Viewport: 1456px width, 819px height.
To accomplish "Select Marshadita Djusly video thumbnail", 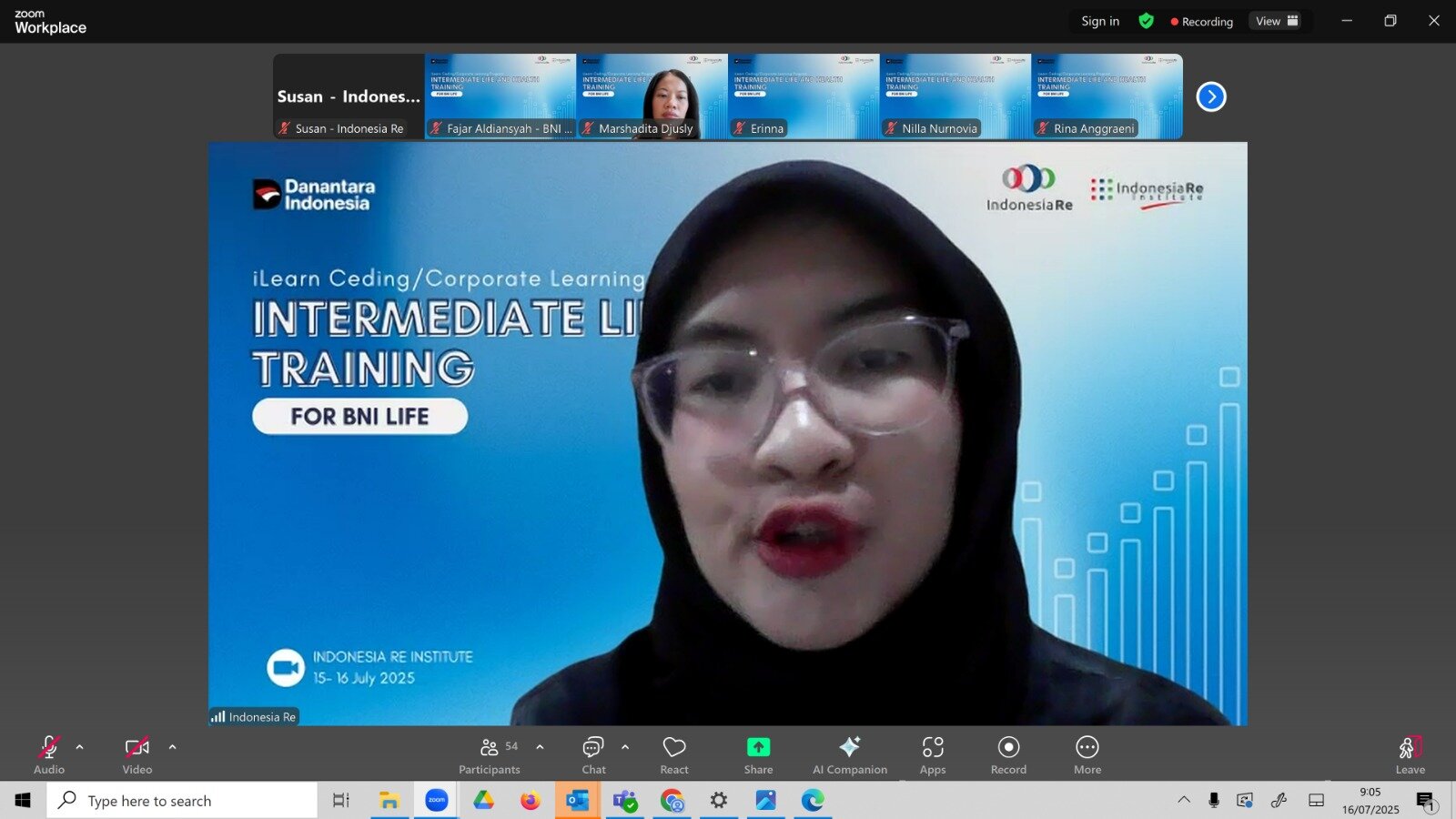I will tap(652, 96).
